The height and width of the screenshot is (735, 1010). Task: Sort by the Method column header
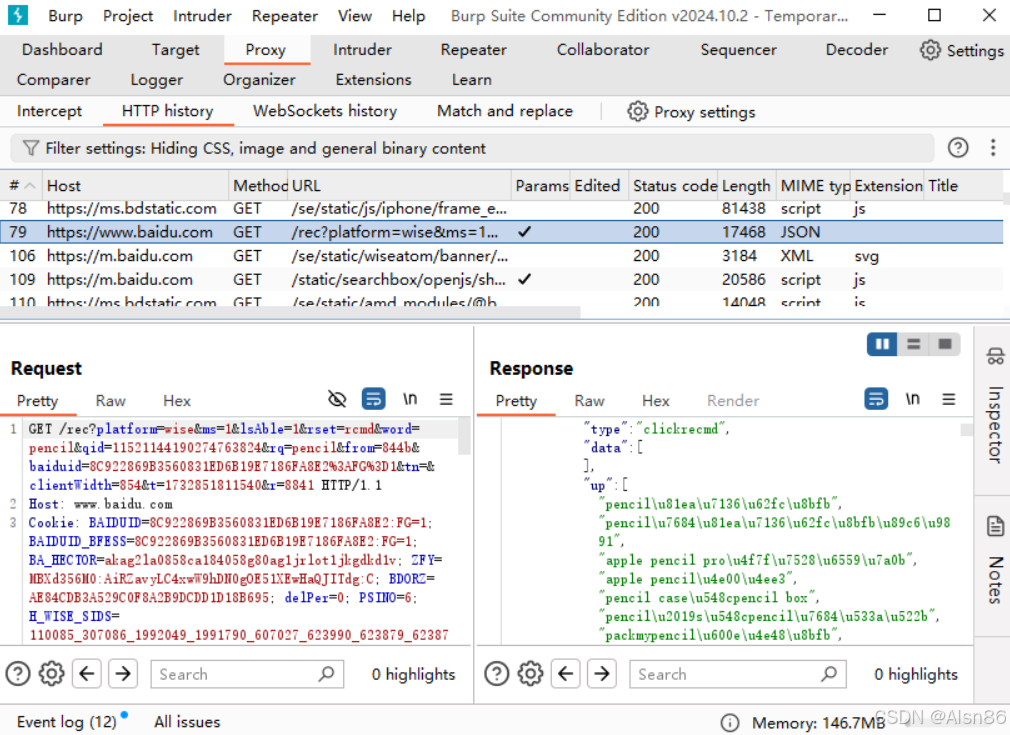click(258, 186)
